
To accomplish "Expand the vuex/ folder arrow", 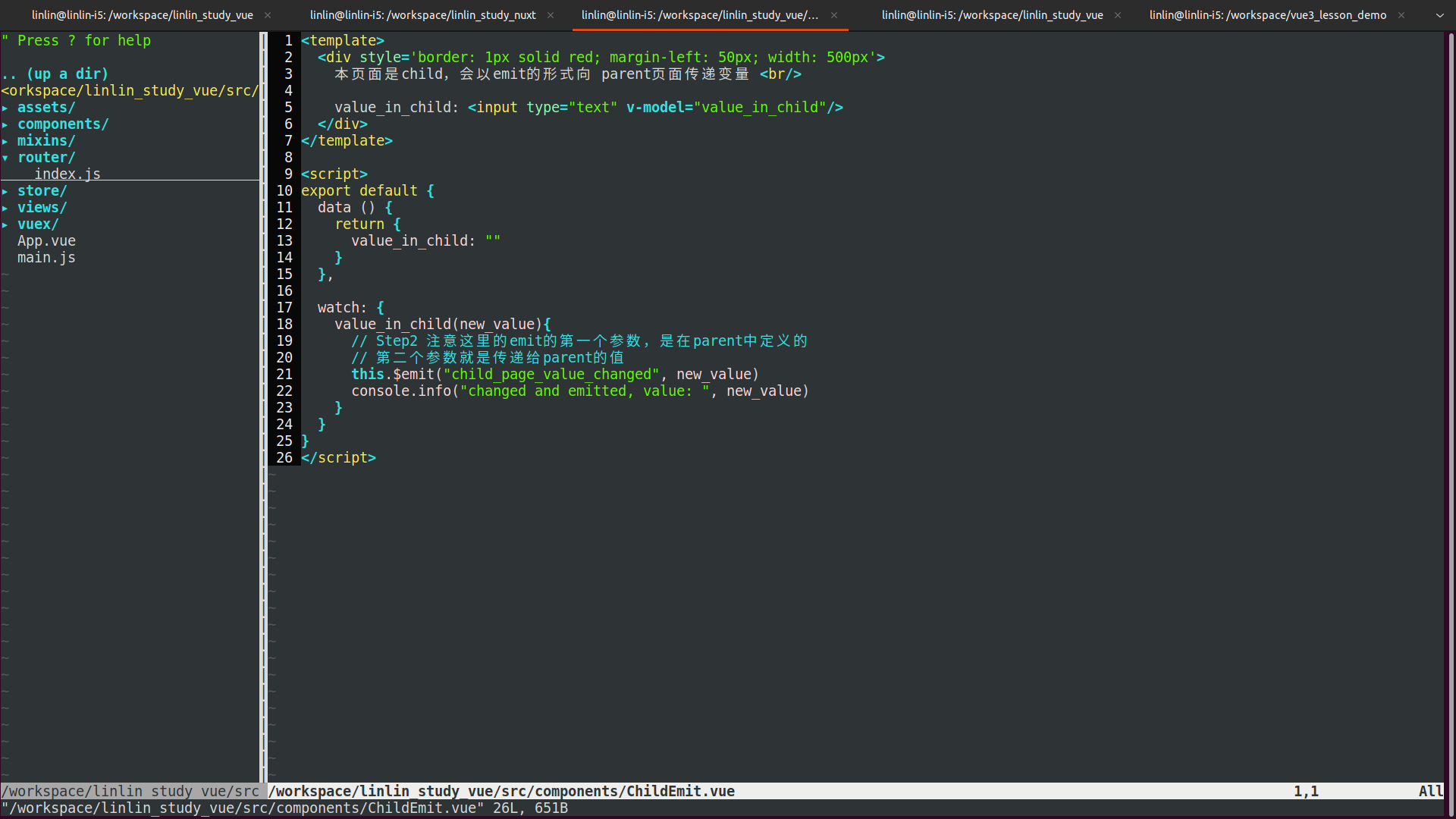I will [5, 224].
